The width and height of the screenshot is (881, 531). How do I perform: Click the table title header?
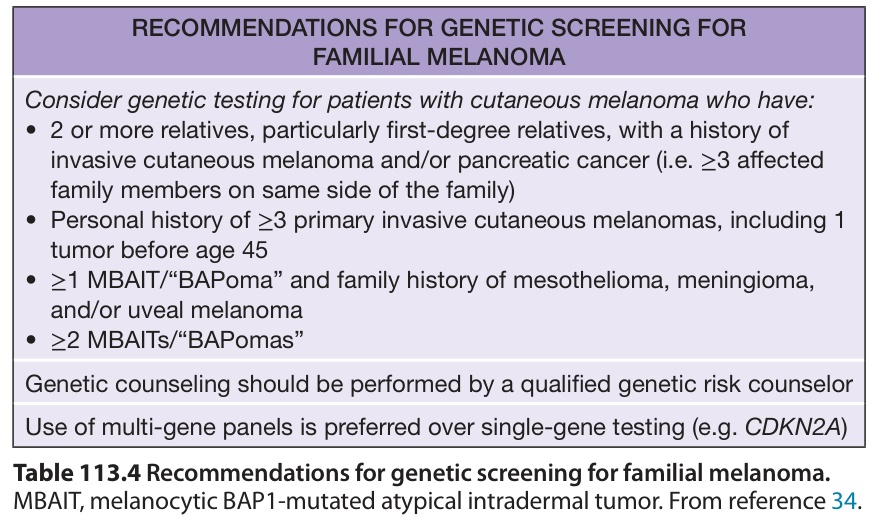pos(439,42)
